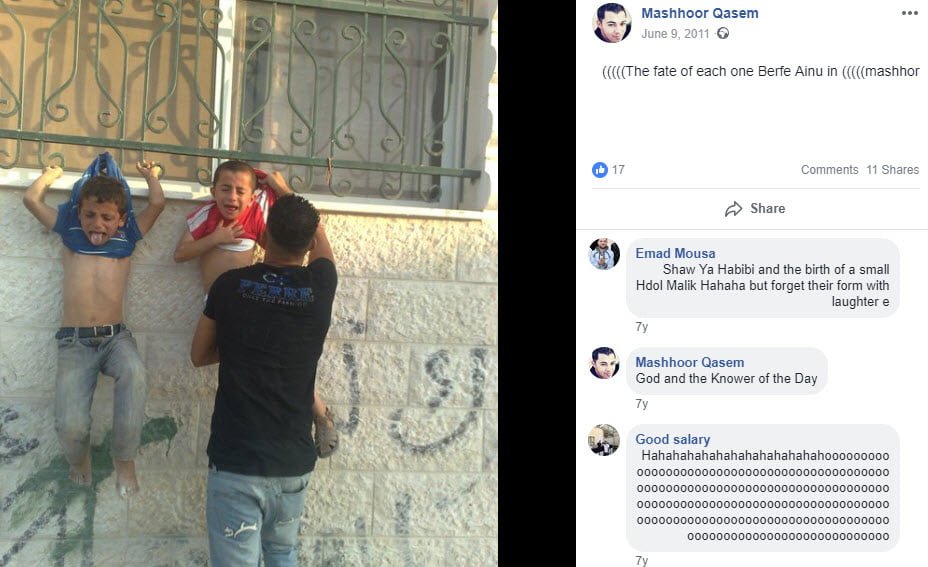Click the share arrow icon
This screenshot has width=928, height=567.
coord(733,209)
